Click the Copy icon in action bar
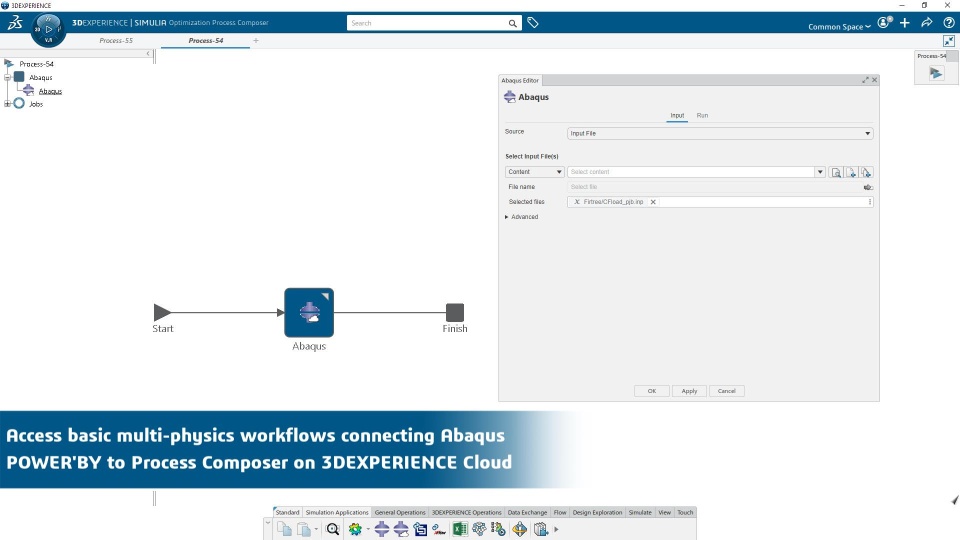This screenshot has width=960, height=540. [284, 529]
